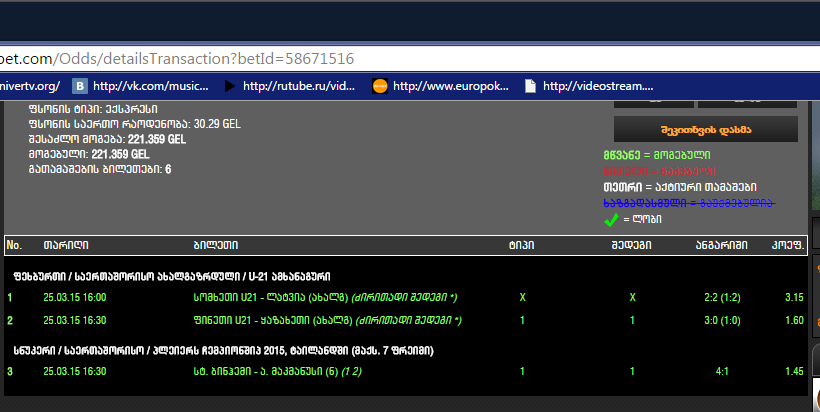
Task: Click the green checkmark legend icon
Action: tap(611, 220)
